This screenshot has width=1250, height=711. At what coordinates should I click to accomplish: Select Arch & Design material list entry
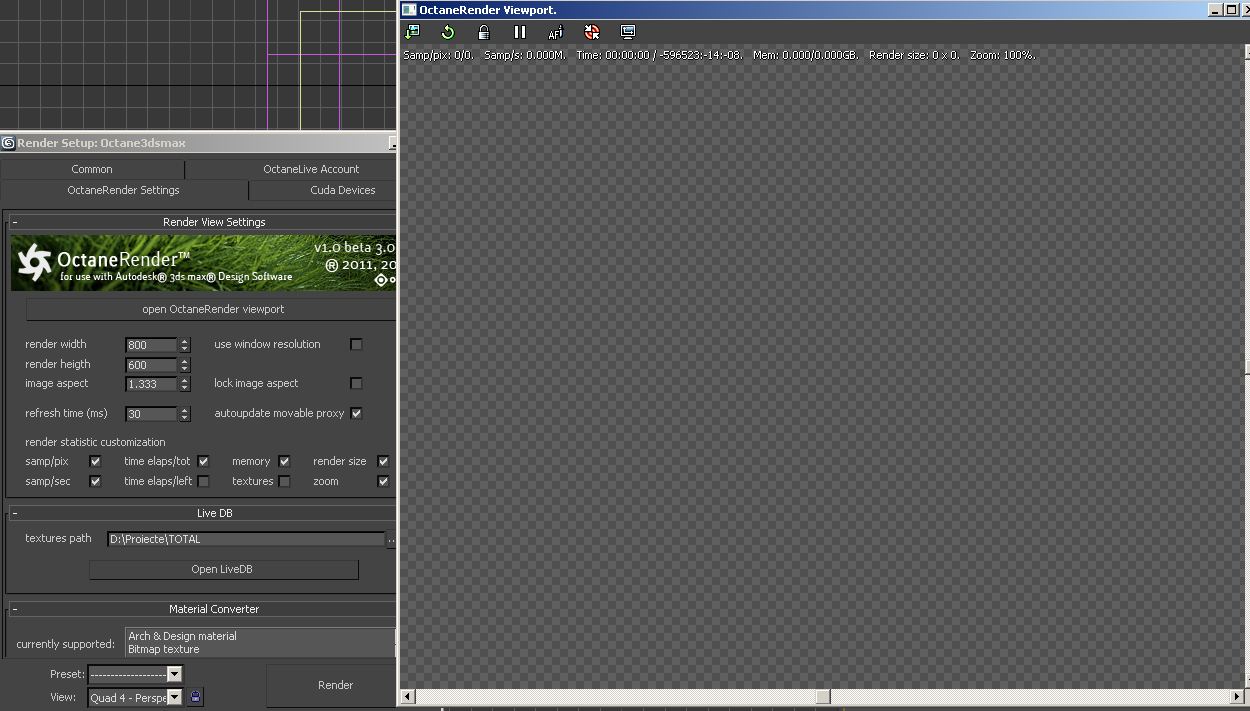(182, 636)
